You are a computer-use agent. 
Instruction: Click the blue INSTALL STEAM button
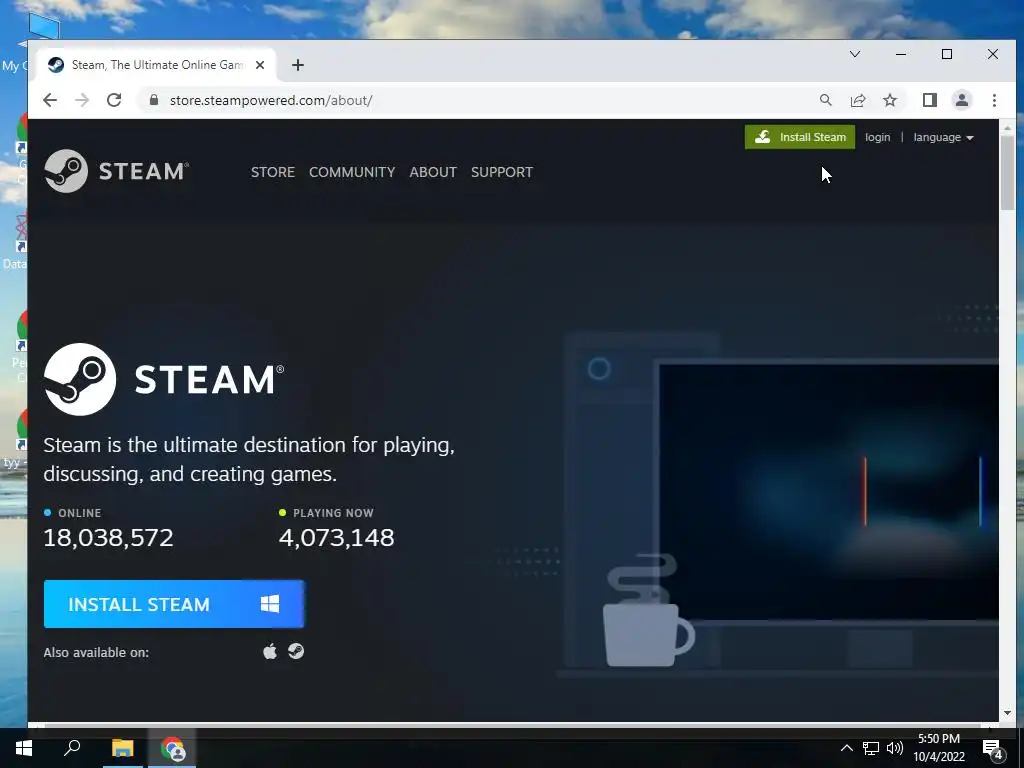[174, 604]
